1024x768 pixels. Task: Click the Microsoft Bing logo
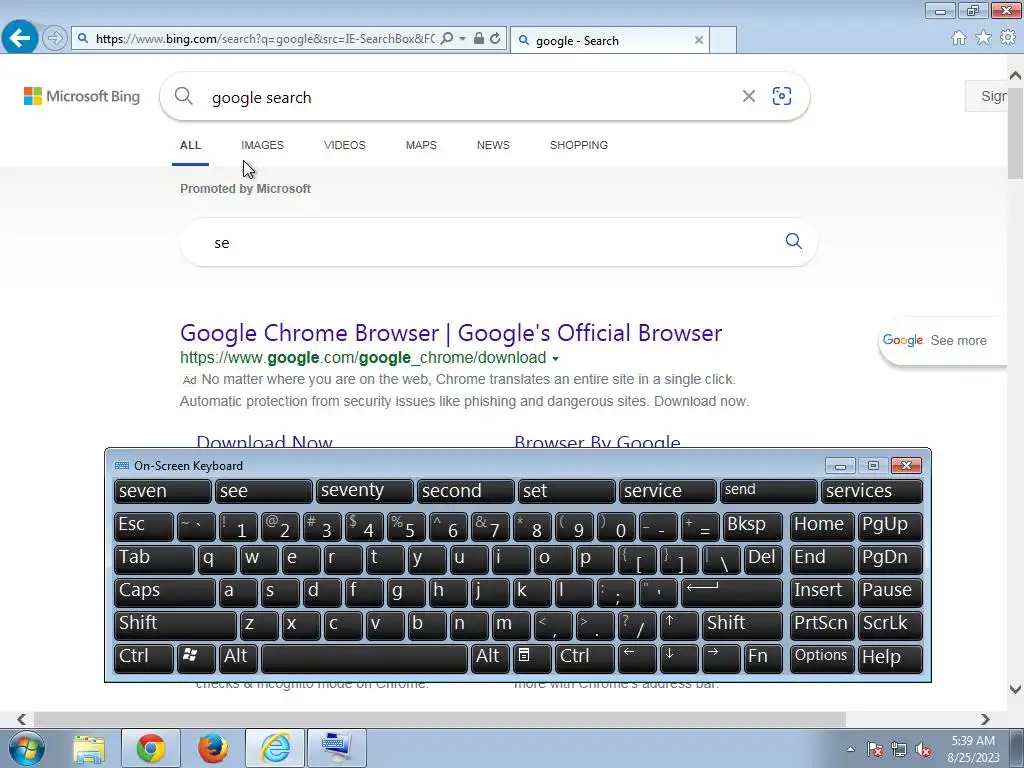point(82,96)
